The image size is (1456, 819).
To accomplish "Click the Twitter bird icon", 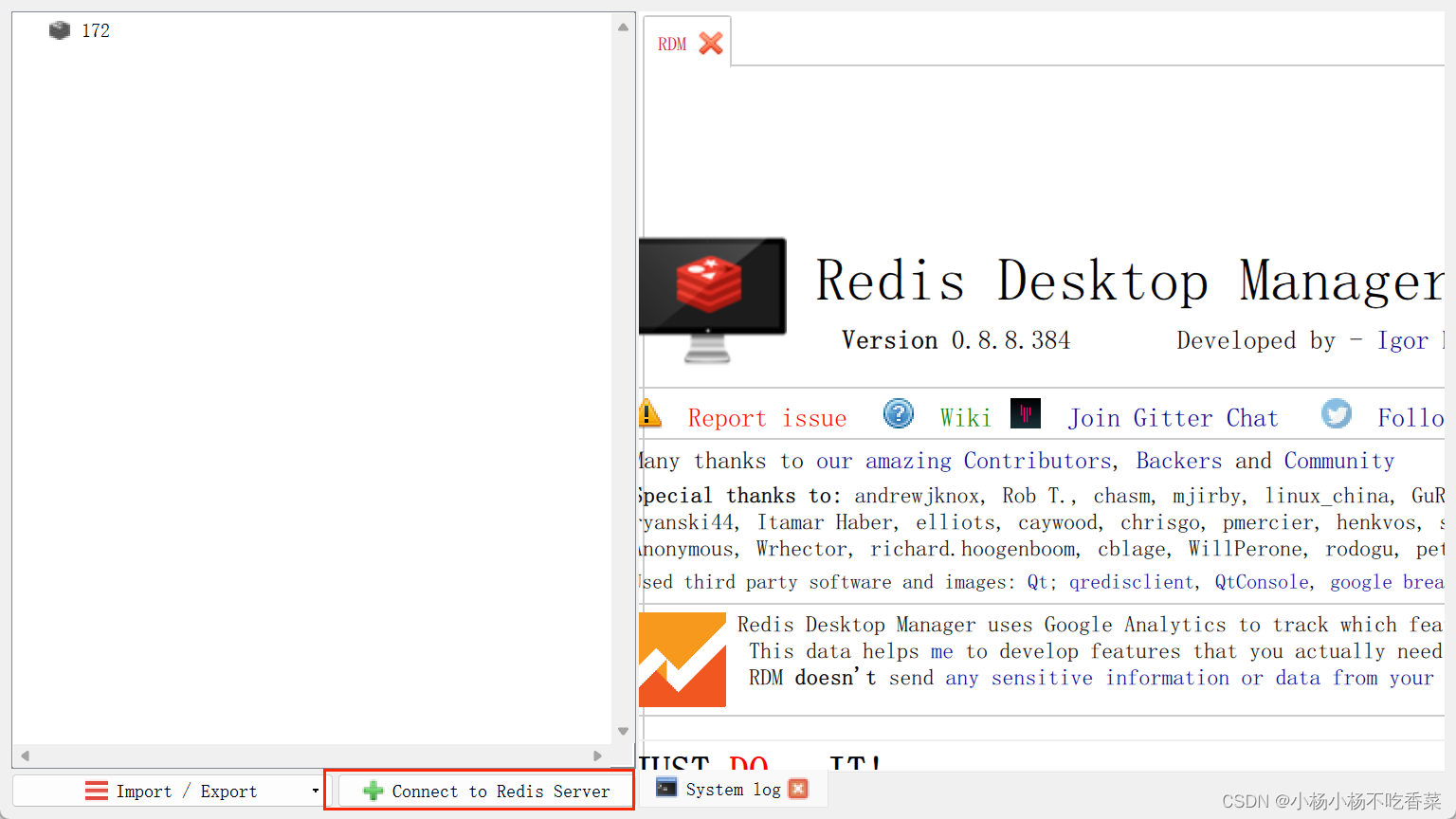I will point(1337,413).
